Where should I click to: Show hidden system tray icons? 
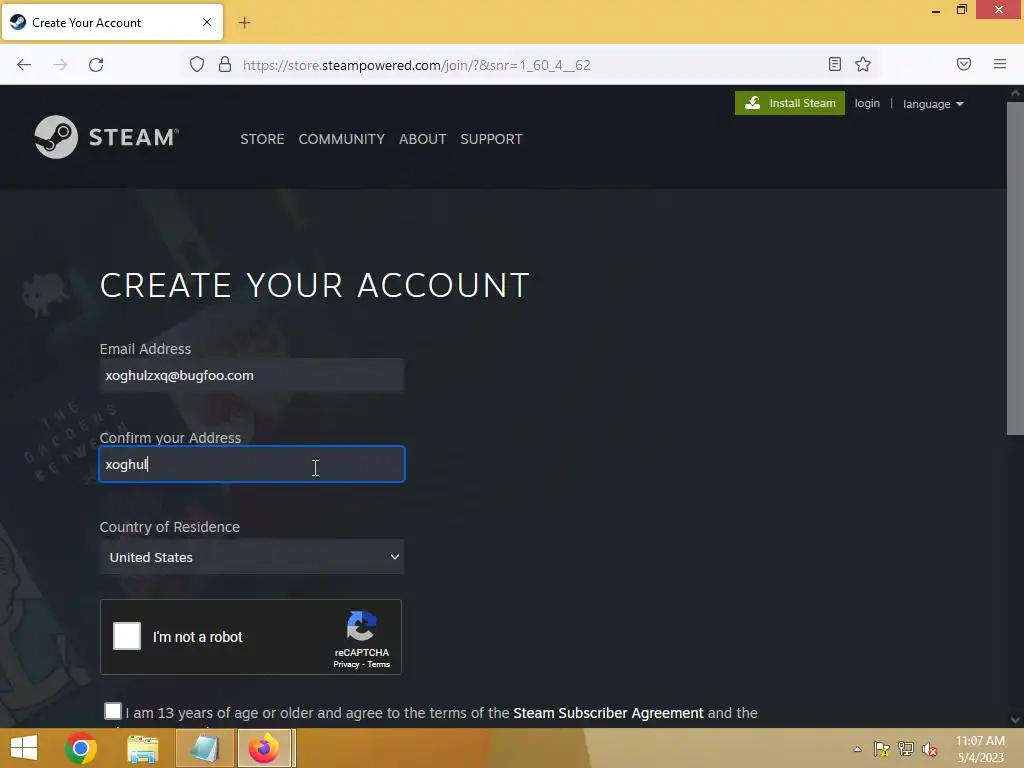click(x=857, y=749)
